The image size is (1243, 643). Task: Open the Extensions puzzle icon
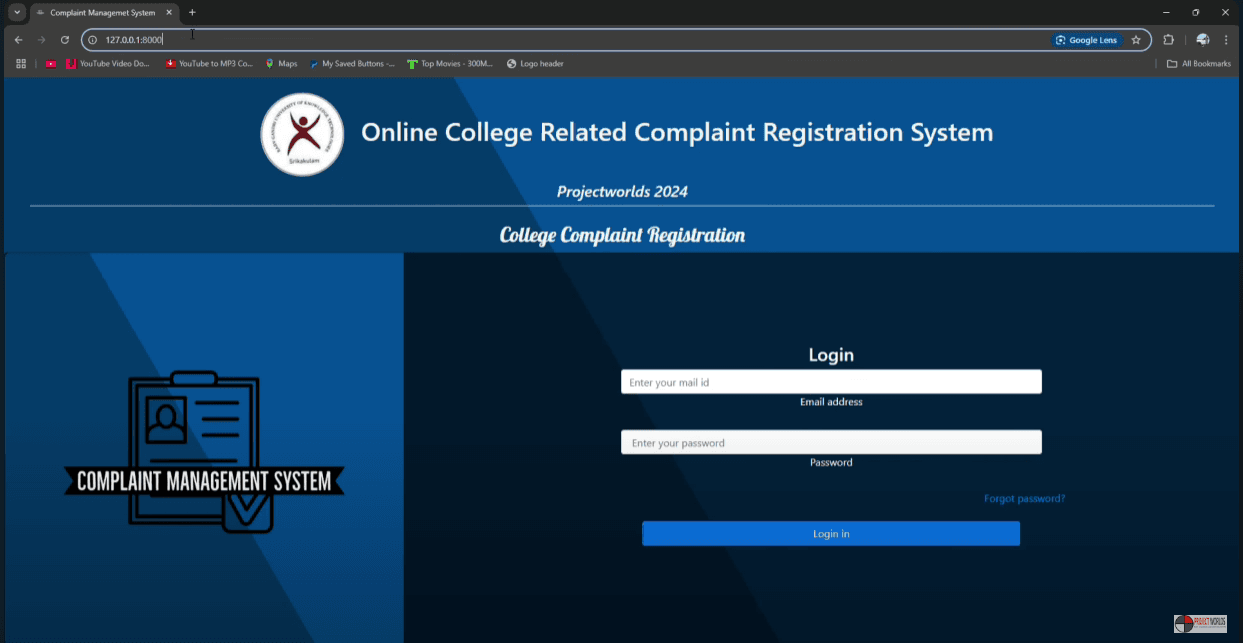pyautogui.click(x=1168, y=40)
